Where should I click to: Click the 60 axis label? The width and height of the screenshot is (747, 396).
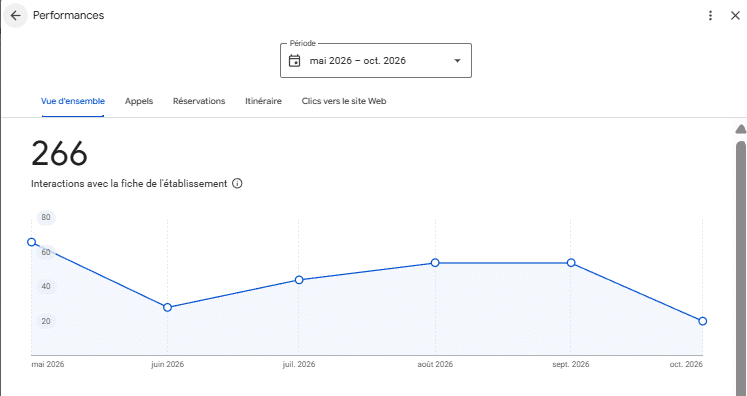click(x=46, y=252)
